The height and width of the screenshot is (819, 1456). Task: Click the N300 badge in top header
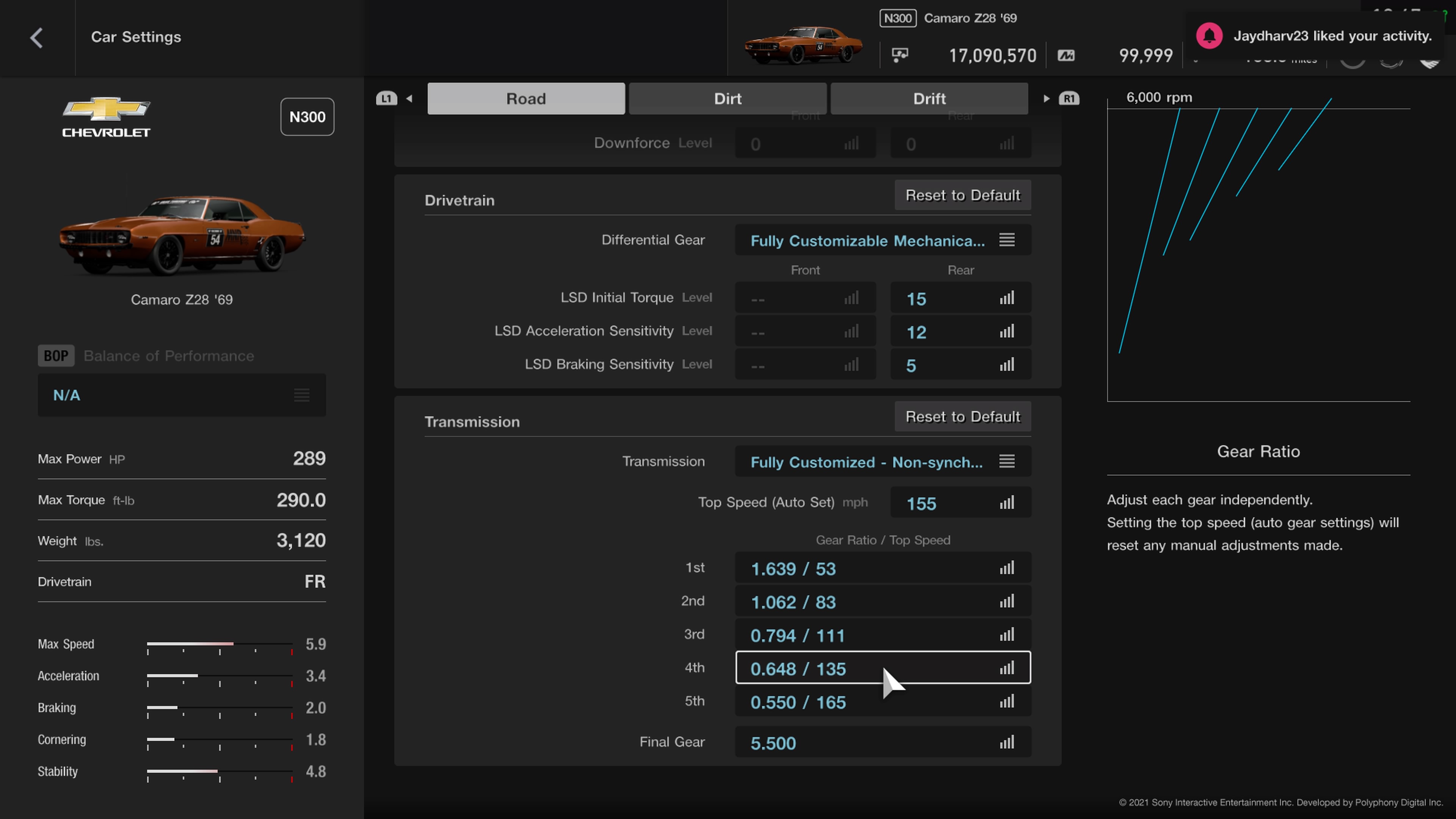897,18
